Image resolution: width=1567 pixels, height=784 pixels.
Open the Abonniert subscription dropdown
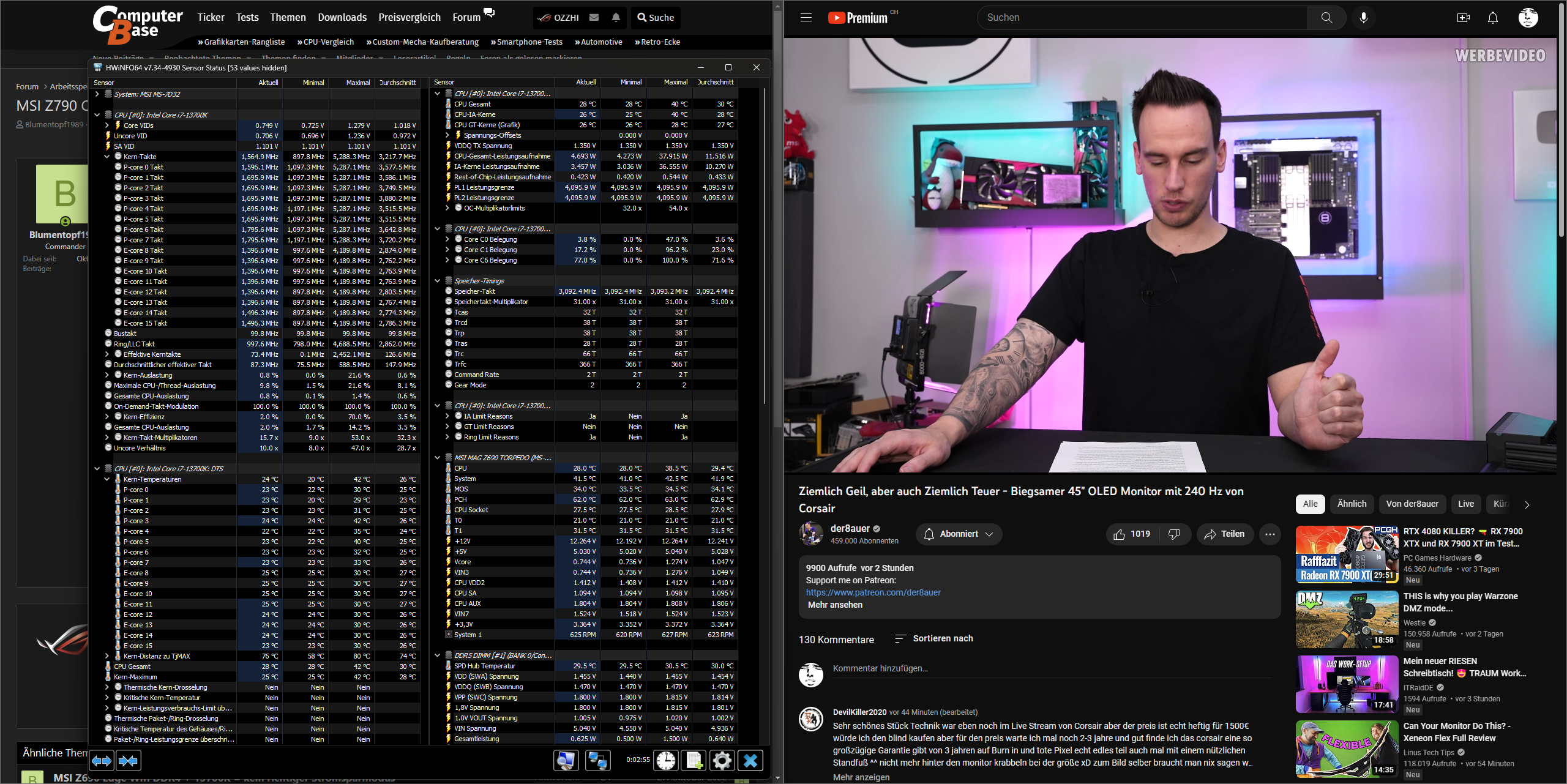tap(959, 534)
